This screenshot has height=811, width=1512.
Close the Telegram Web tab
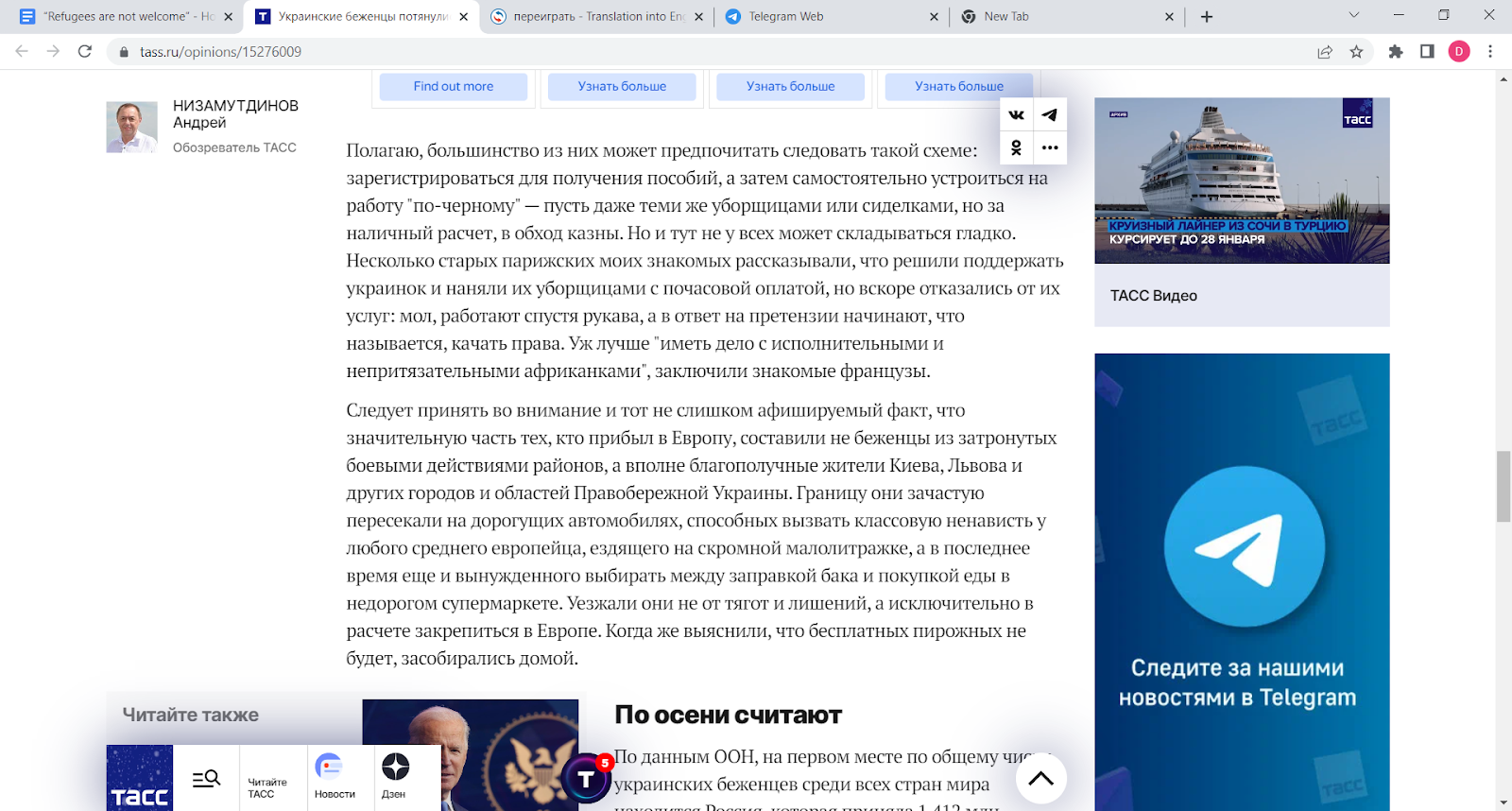[934, 16]
